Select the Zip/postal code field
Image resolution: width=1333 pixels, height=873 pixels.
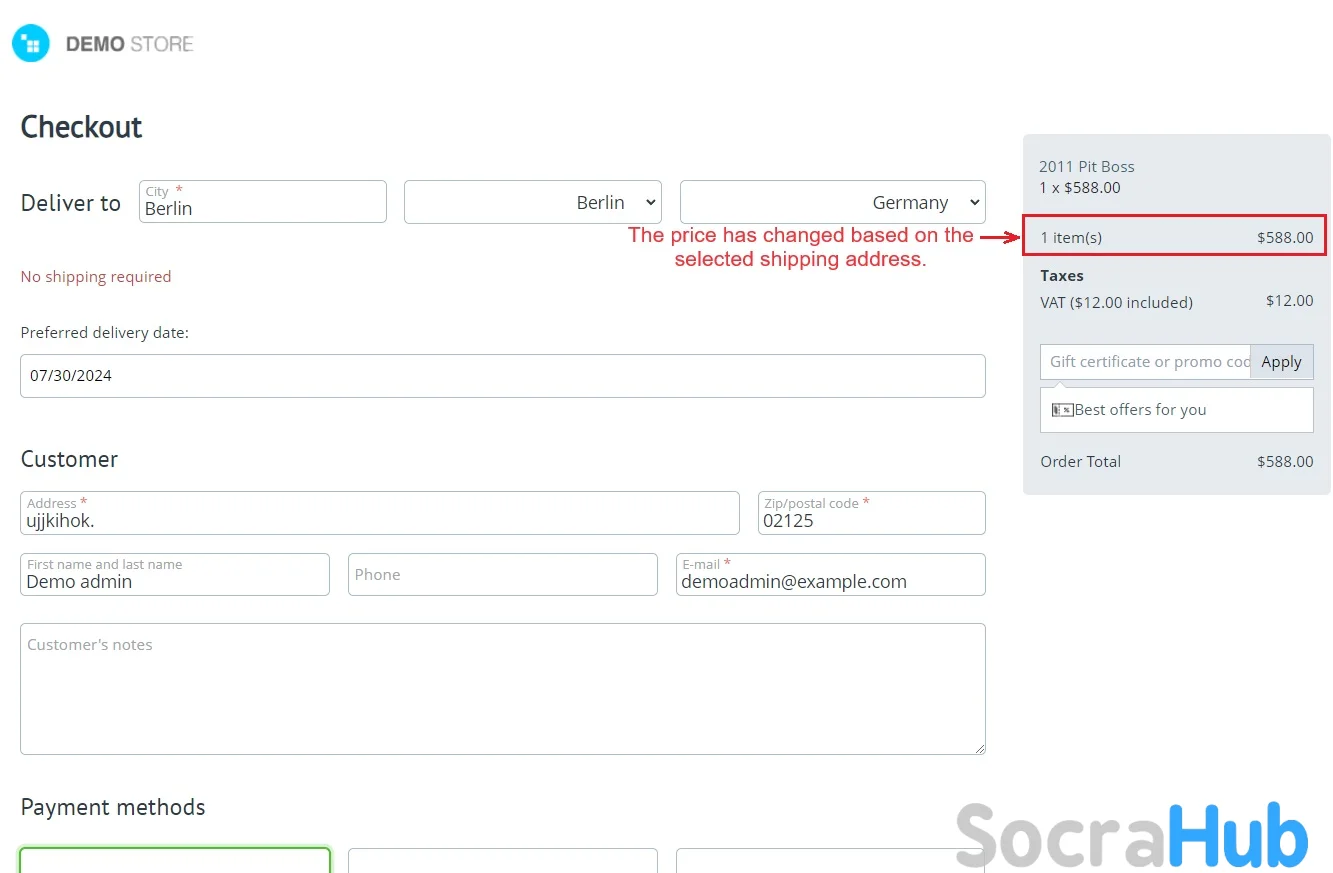tap(872, 513)
